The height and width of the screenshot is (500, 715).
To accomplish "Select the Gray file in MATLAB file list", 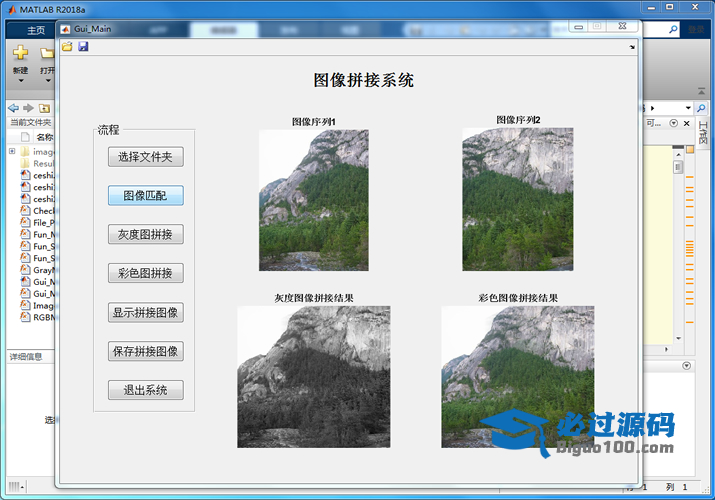I will tap(38, 270).
